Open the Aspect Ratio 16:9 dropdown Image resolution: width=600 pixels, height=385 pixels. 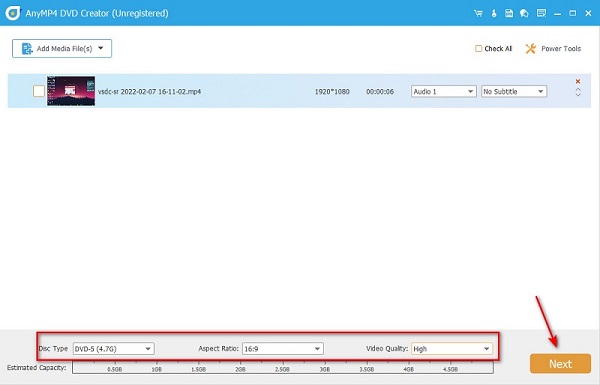click(283, 349)
